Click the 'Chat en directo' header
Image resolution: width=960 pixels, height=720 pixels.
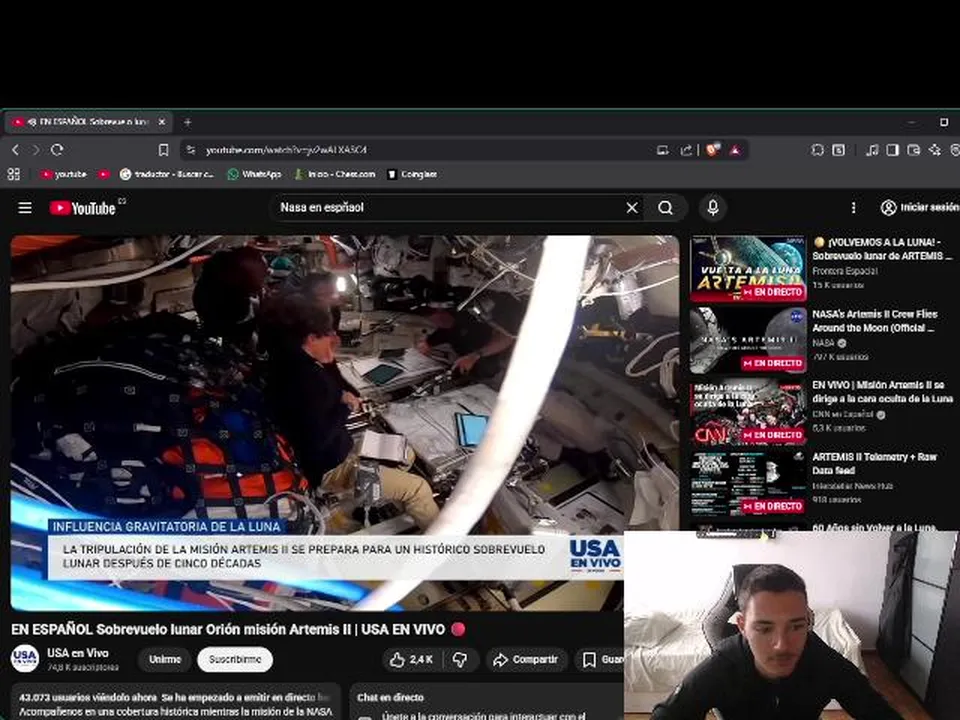coord(390,697)
